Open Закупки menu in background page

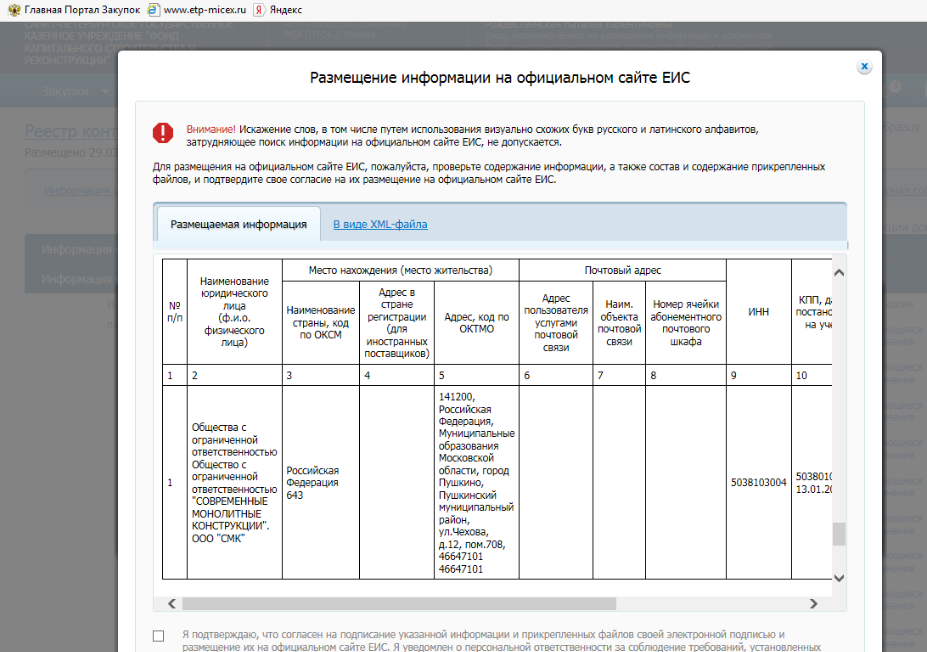pyautogui.click(x=74, y=92)
